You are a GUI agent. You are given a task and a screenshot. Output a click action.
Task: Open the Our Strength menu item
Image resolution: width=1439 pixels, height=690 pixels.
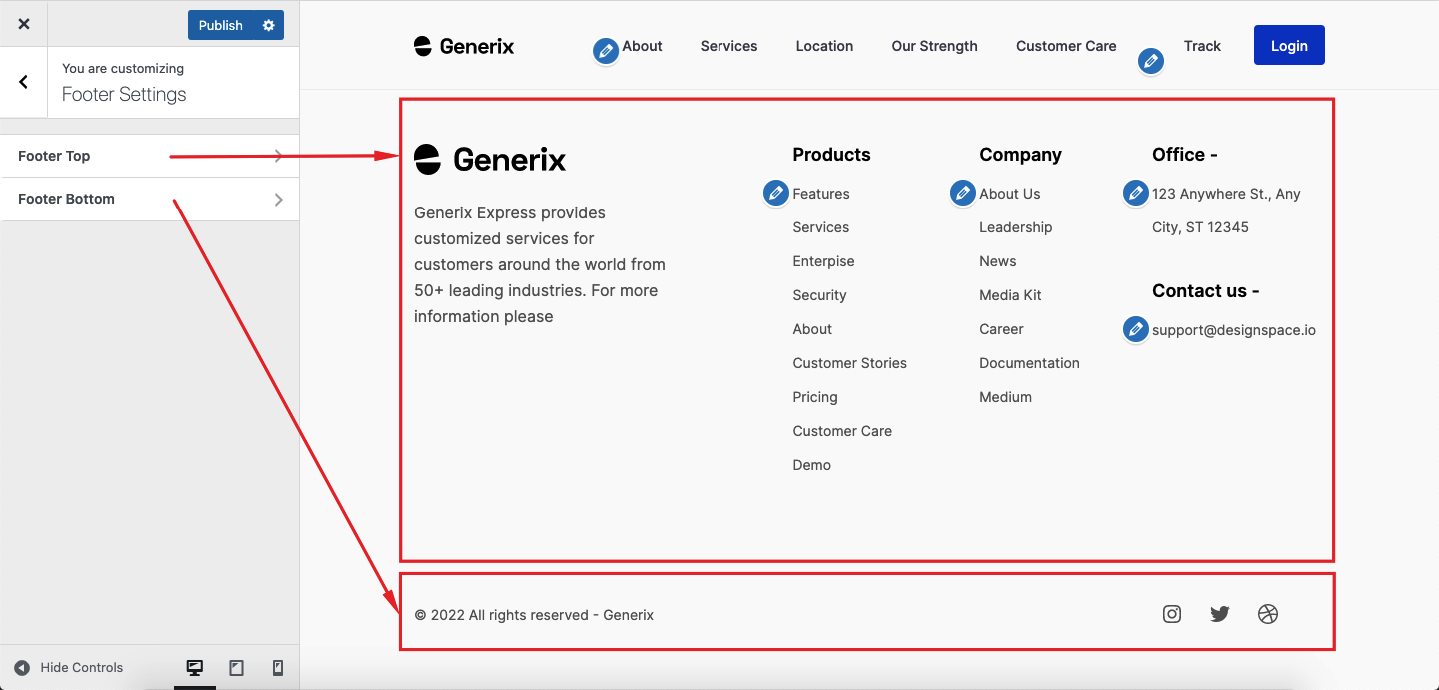pyautogui.click(x=934, y=46)
